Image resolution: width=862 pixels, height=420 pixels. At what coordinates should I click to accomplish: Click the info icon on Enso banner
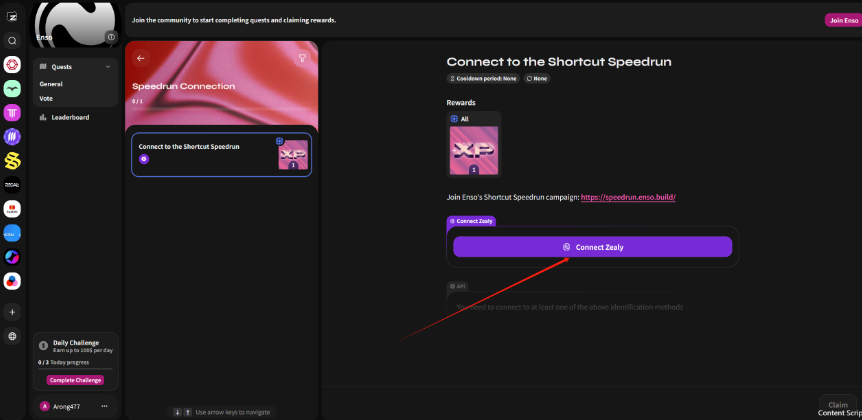tap(112, 37)
